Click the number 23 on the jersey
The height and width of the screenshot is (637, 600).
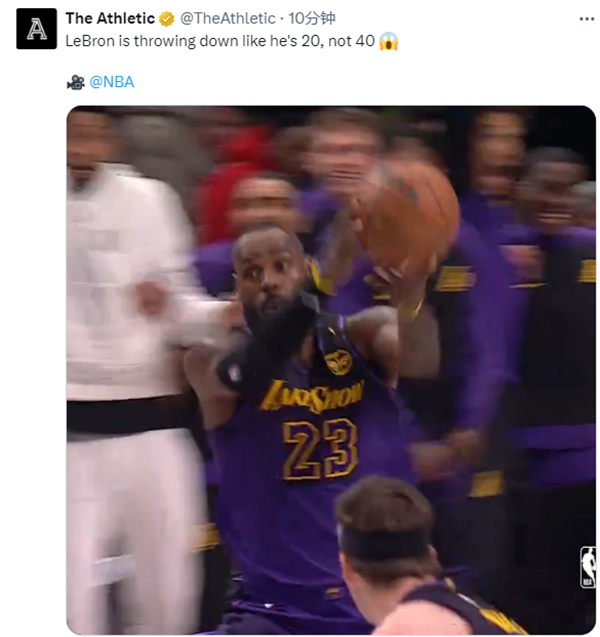pyautogui.click(x=320, y=447)
